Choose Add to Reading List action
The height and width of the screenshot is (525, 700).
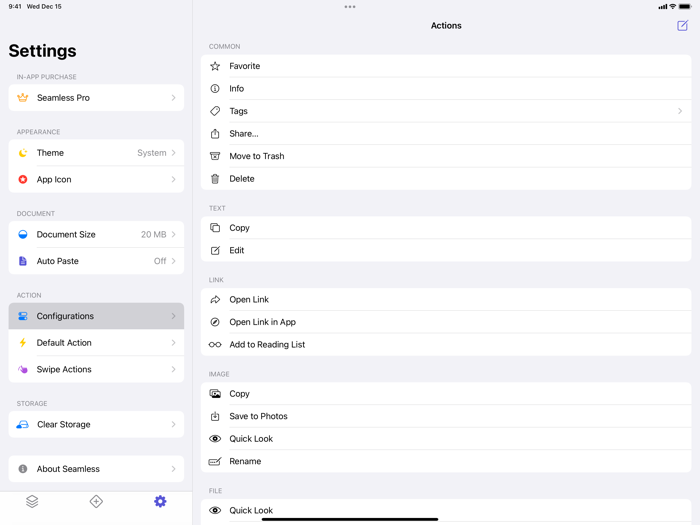446,345
